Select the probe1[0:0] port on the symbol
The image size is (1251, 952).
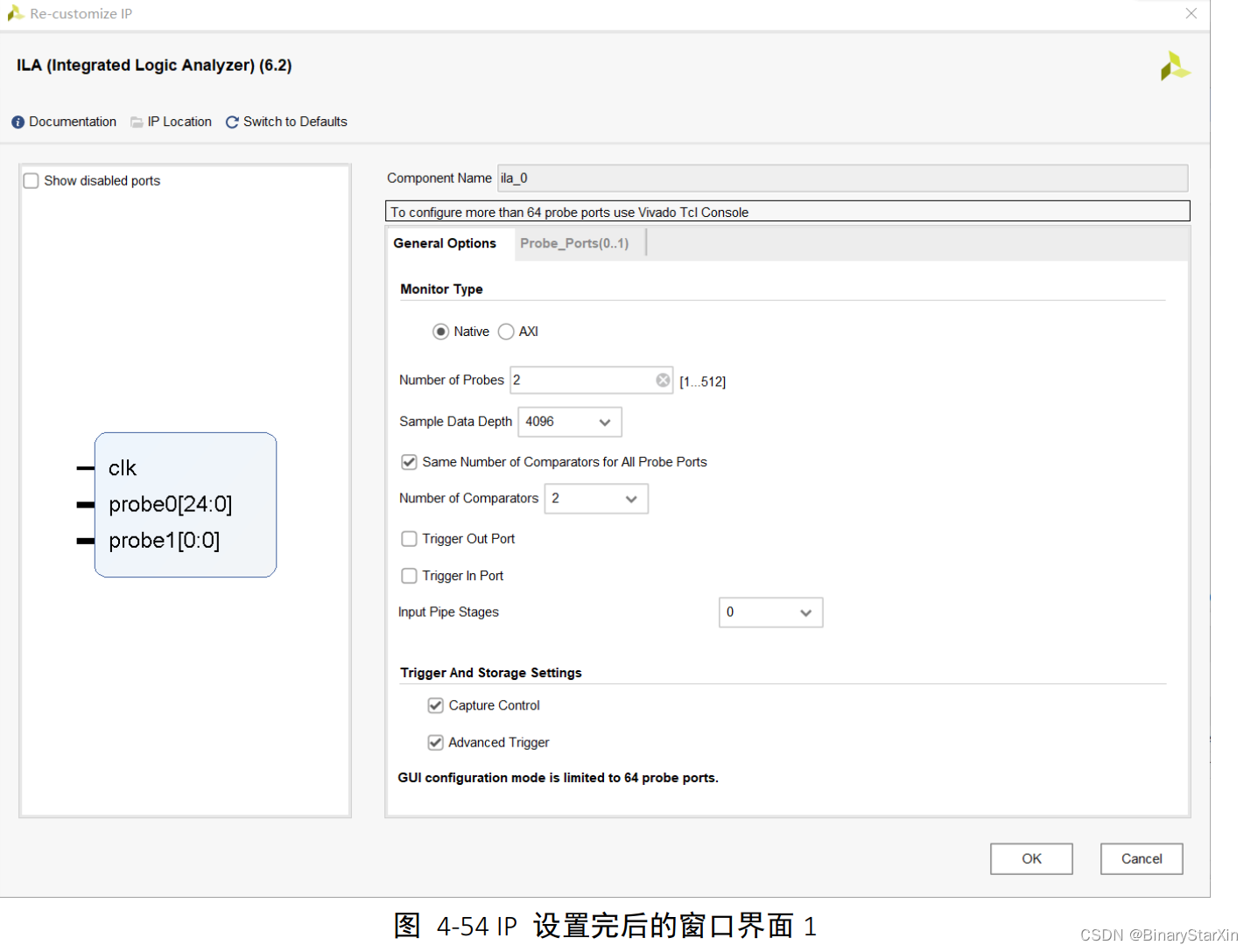(x=164, y=541)
